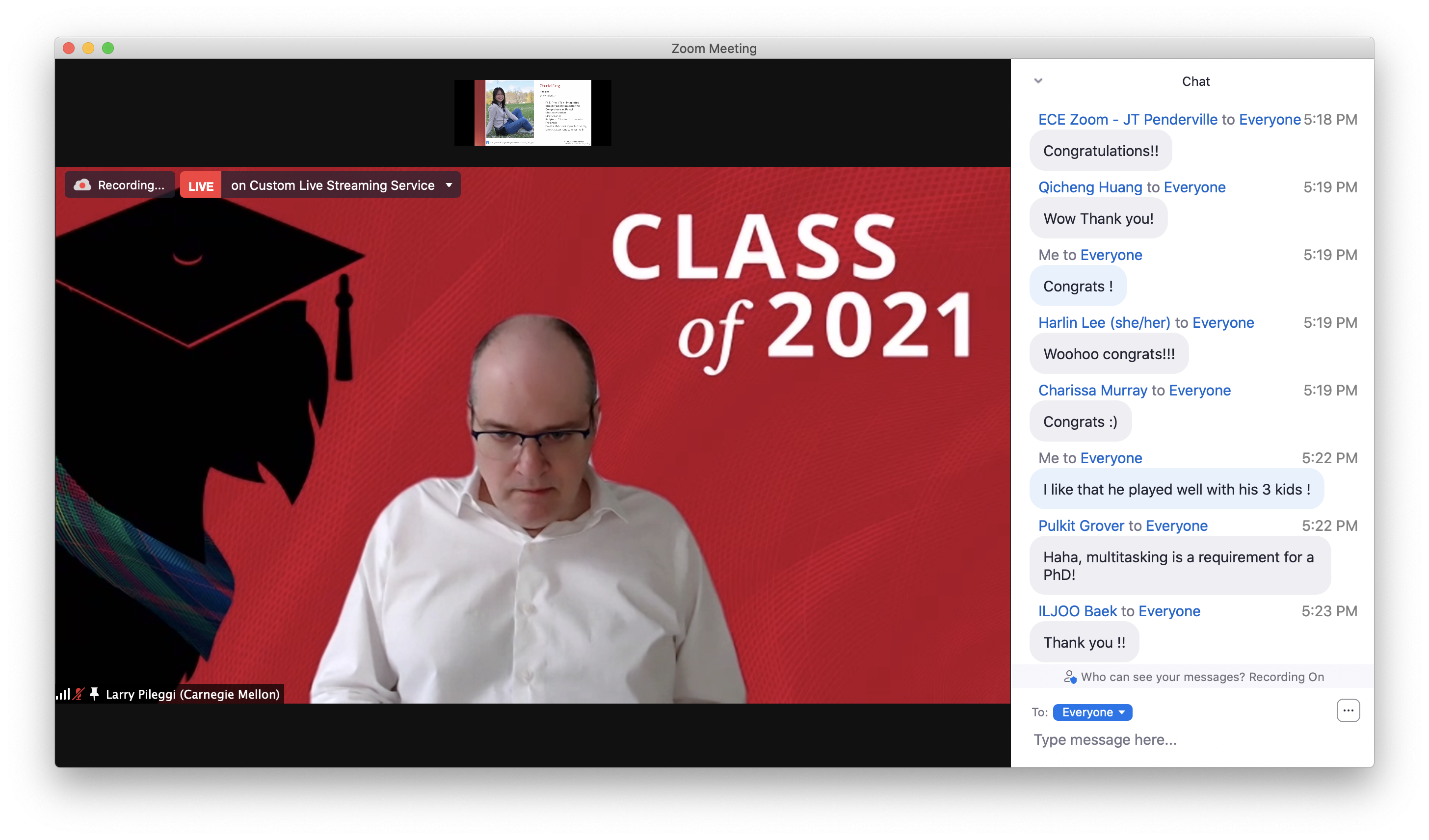This screenshot has height=840, width=1429.
Task: Open the chat more options ellipsis button
Action: pos(1348,710)
